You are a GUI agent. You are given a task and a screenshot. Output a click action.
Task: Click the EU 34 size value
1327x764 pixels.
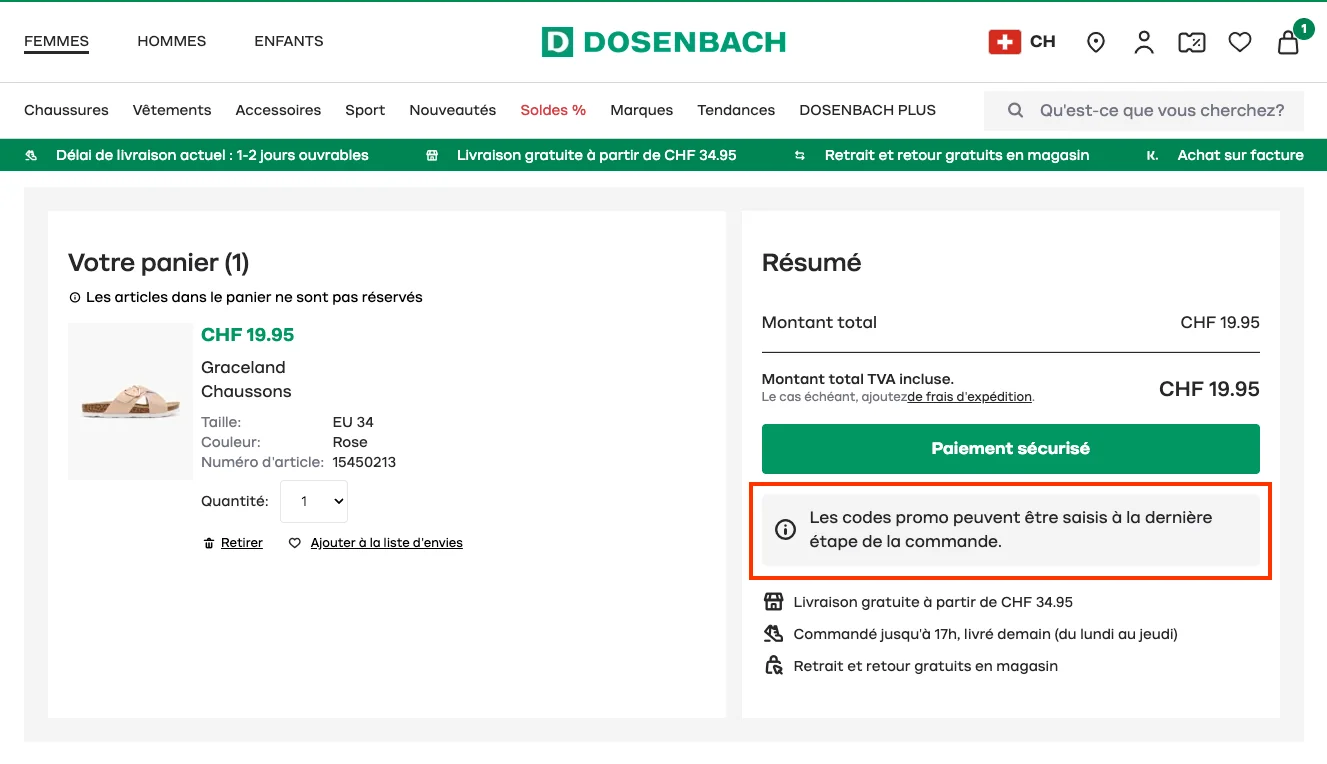353,422
